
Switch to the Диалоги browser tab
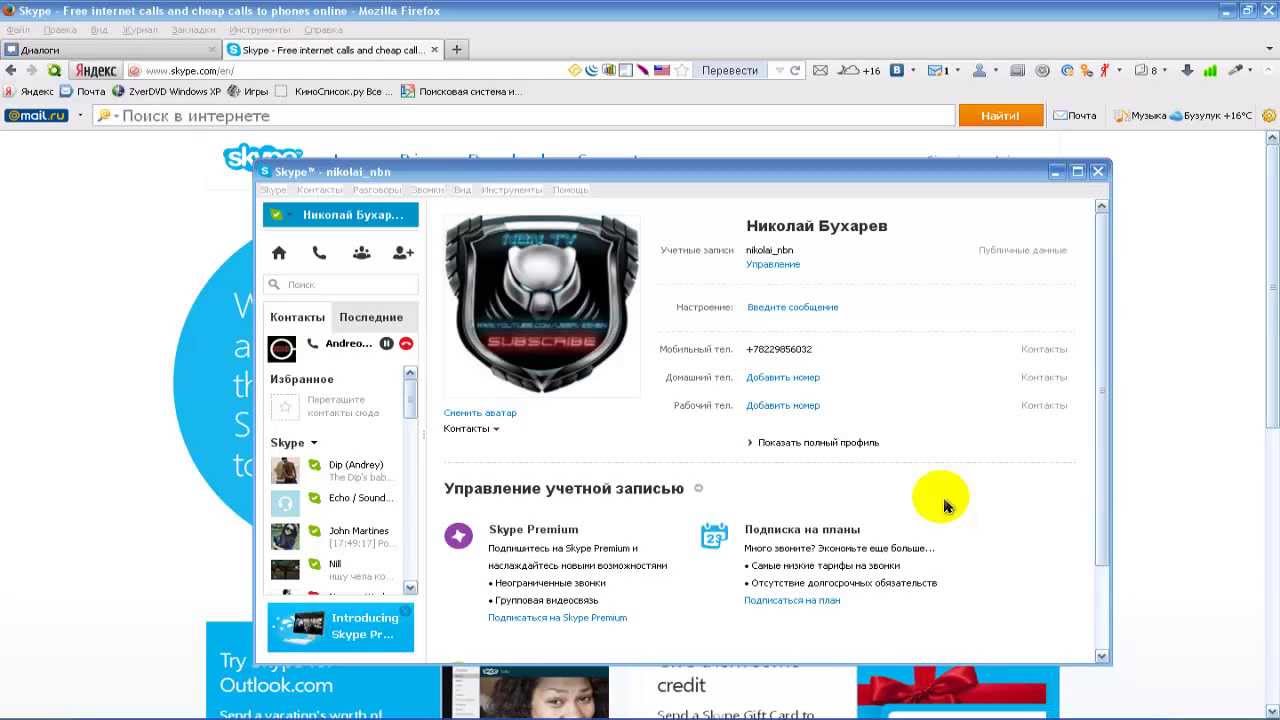[x=110, y=49]
